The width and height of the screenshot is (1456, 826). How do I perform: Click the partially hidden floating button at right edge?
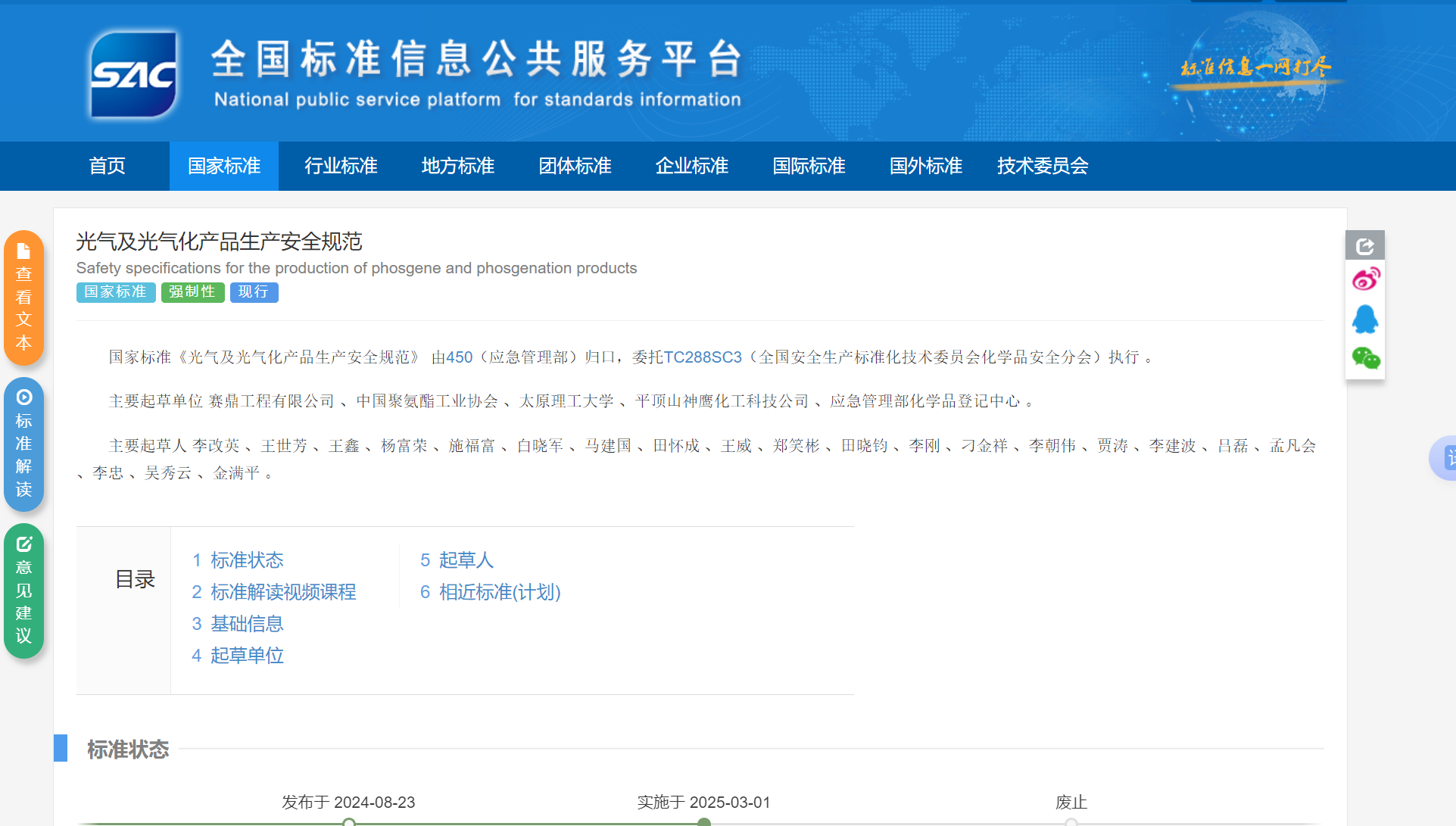[x=1444, y=457]
